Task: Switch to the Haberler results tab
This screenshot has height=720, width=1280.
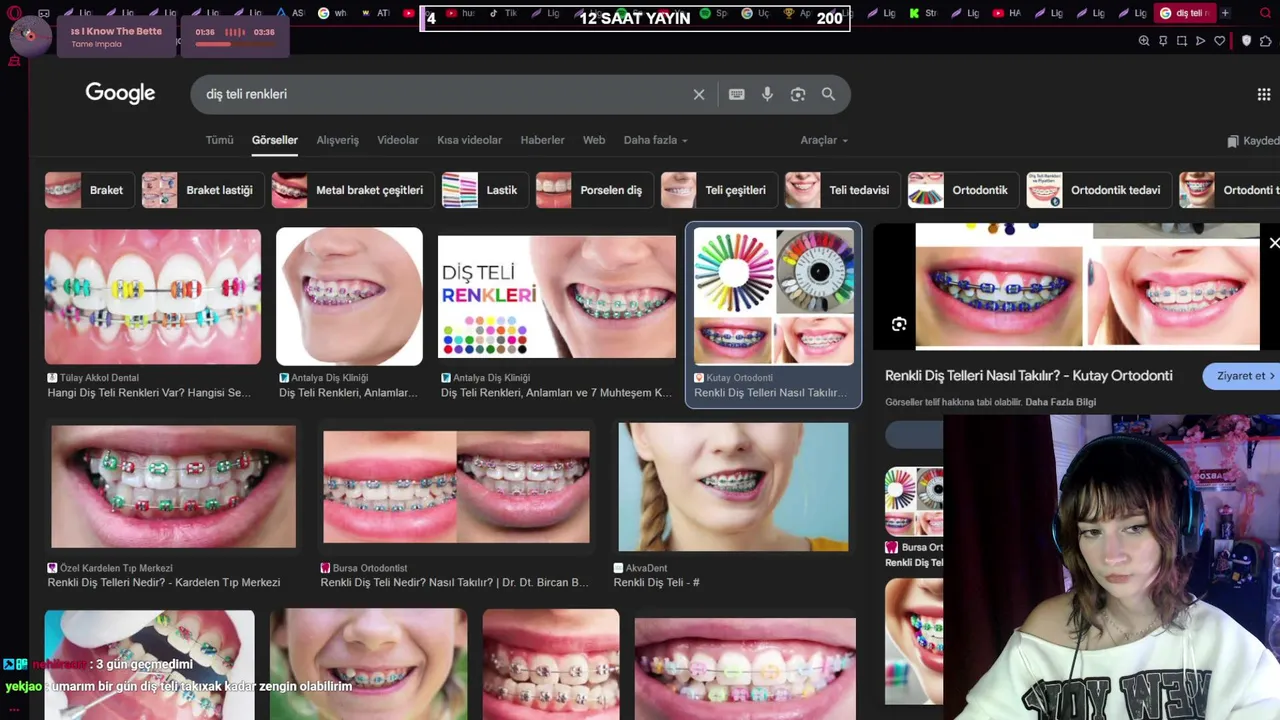Action: pyautogui.click(x=542, y=140)
